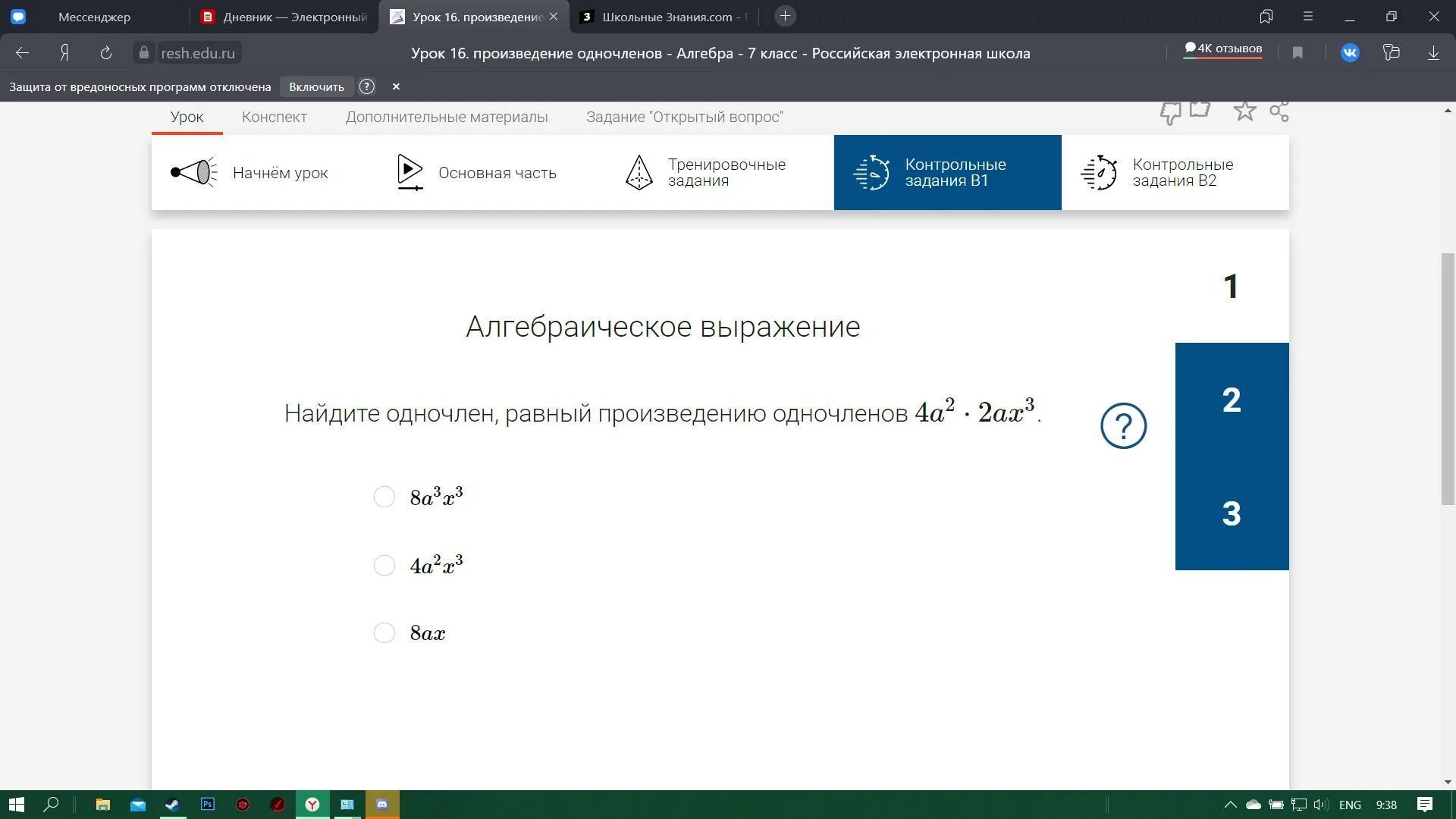Click the browser bookmark icon
Image resolution: width=1456 pixels, height=819 pixels.
[x=1298, y=53]
